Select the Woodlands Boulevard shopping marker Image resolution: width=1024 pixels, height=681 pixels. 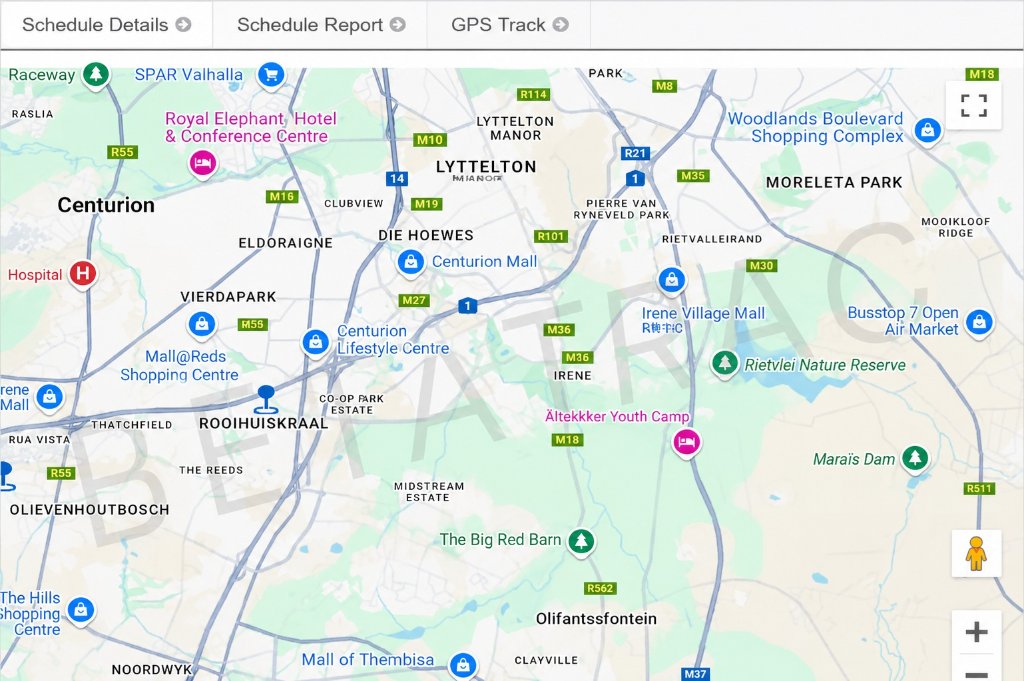coord(927,130)
